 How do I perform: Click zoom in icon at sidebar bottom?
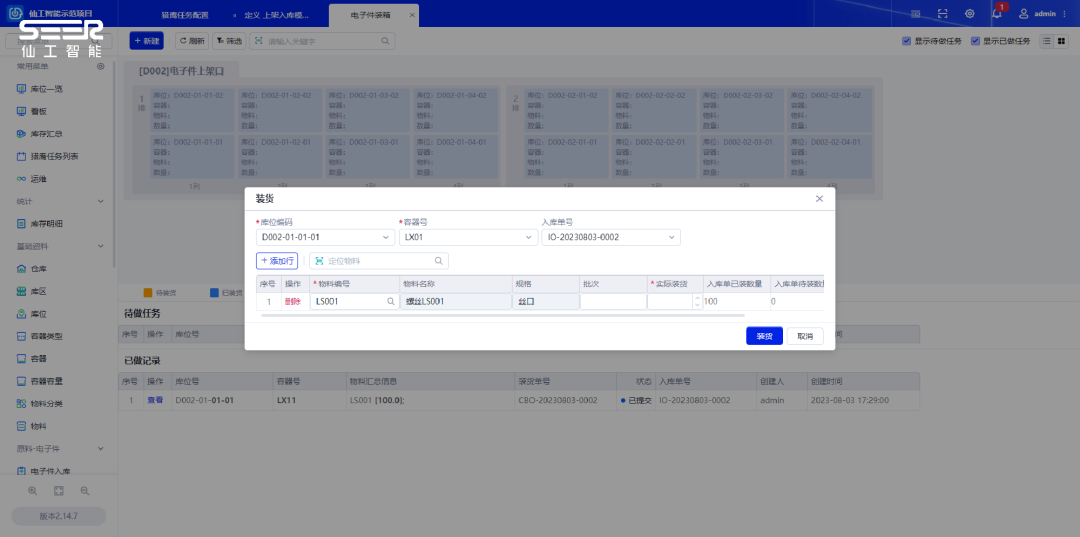point(33,491)
